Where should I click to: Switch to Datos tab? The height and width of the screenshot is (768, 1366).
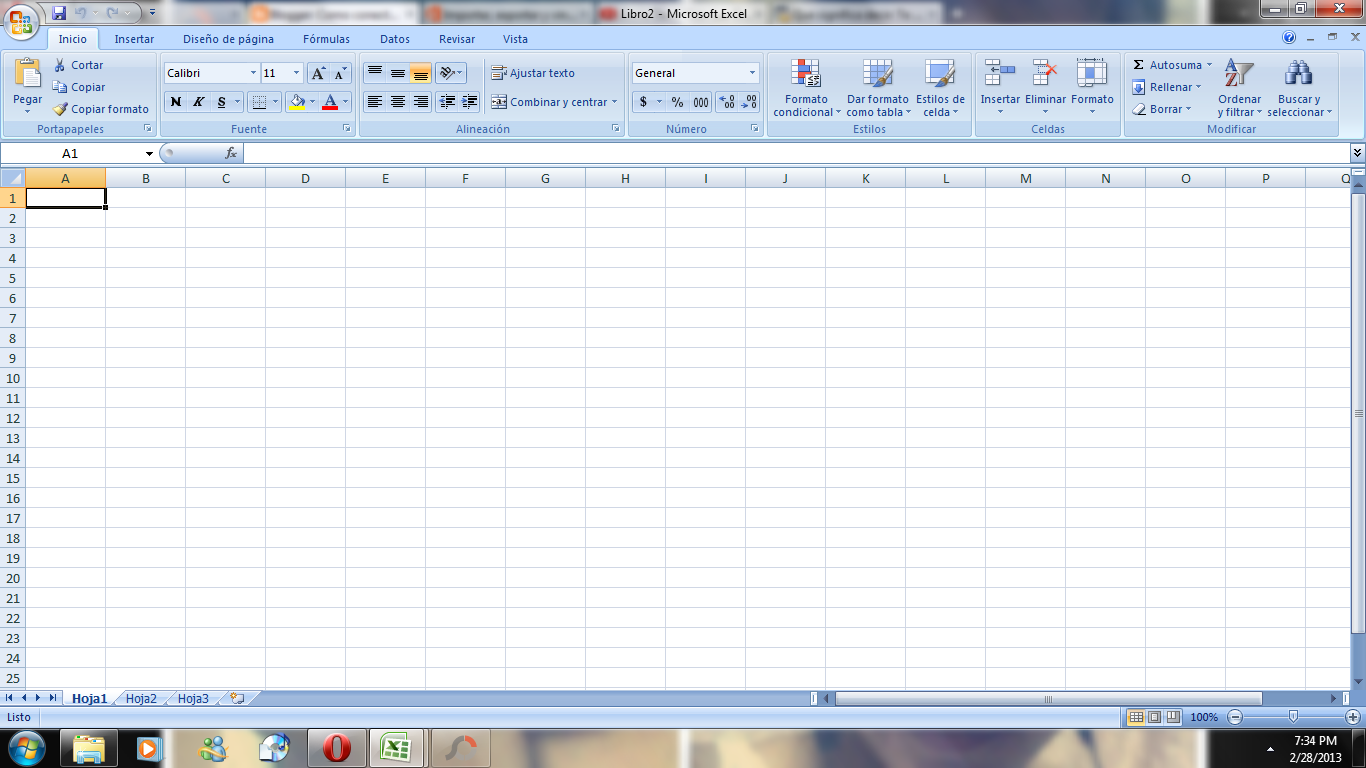click(395, 39)
